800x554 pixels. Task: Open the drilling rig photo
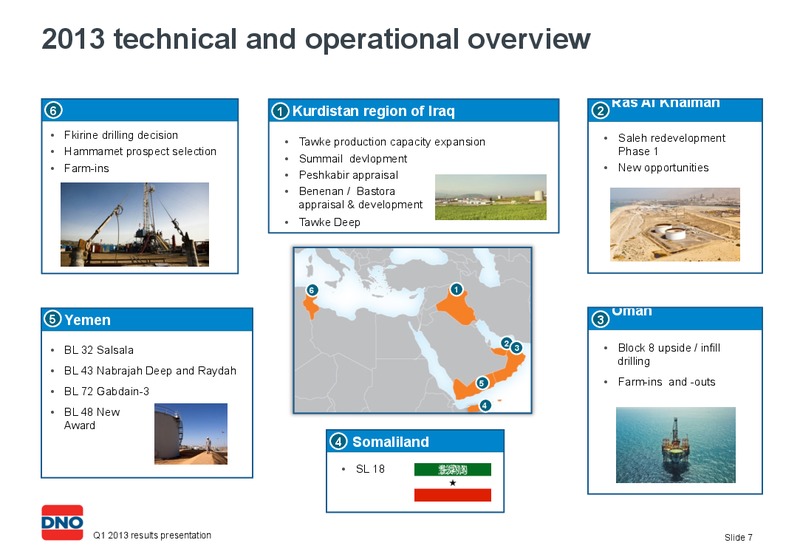point(135,224)
